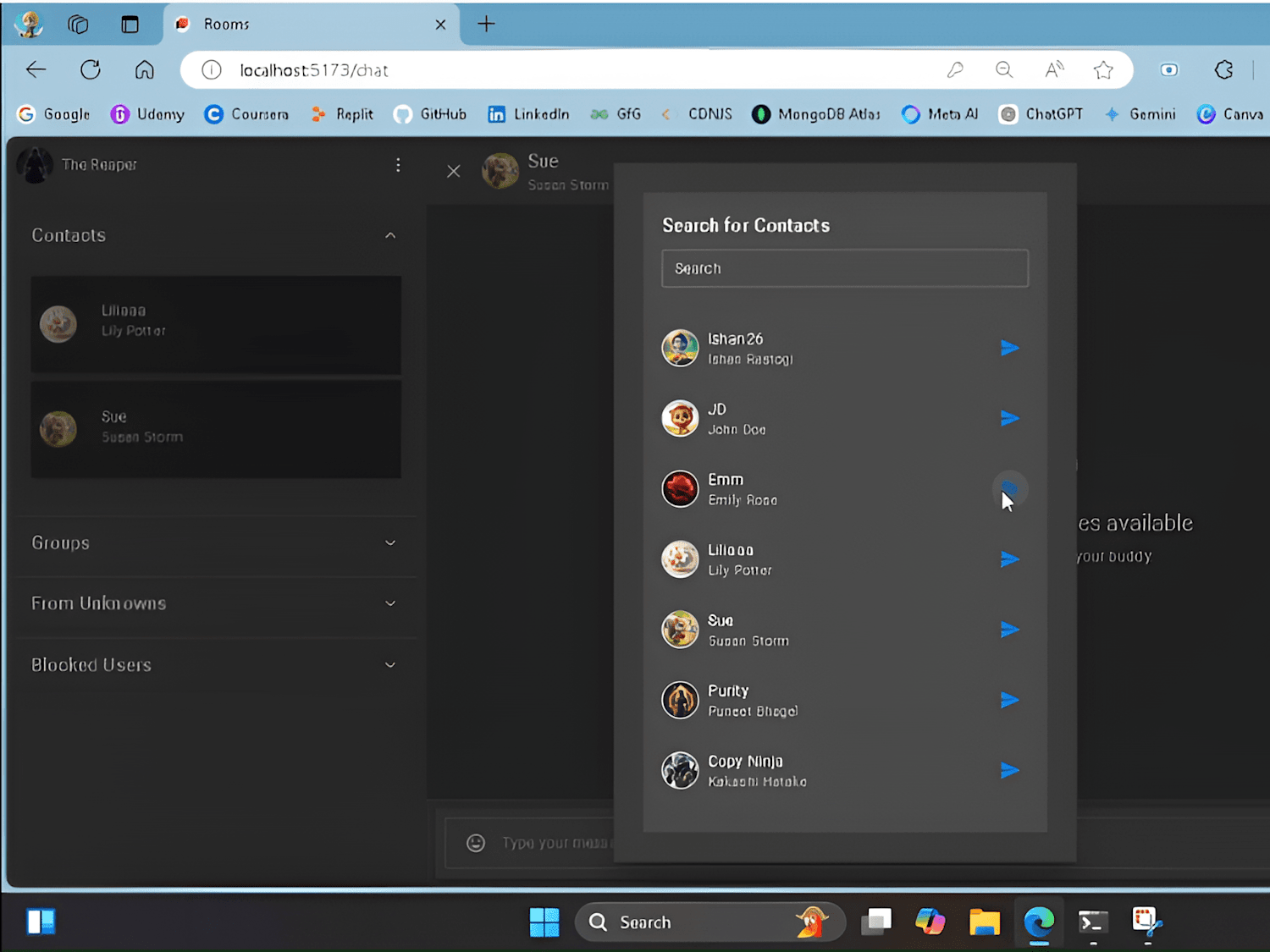Open Ishan26's avatar in search results
Viewport: 1270px width, 952px height.
tap(680, 348)
